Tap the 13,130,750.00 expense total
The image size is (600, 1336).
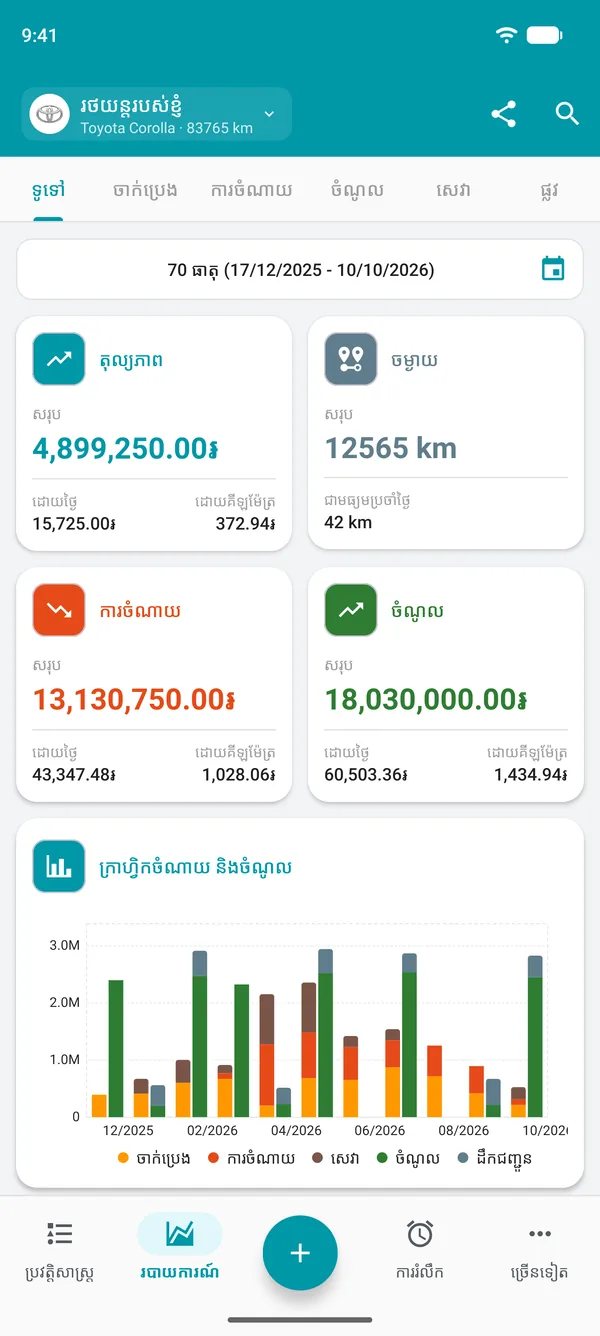pyautogui.click(x=134, y=699)
